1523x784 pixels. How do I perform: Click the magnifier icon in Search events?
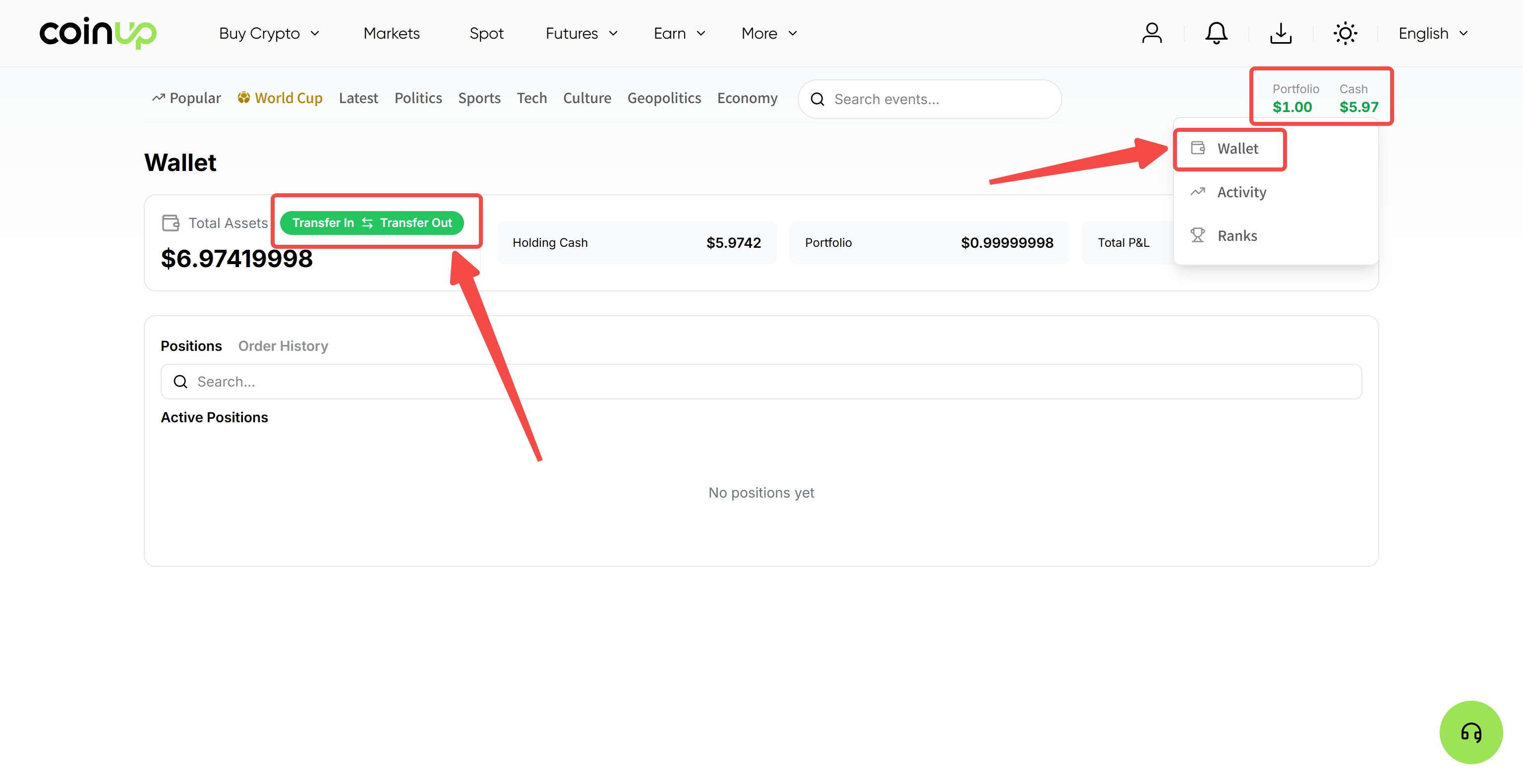tap(818, 99)
